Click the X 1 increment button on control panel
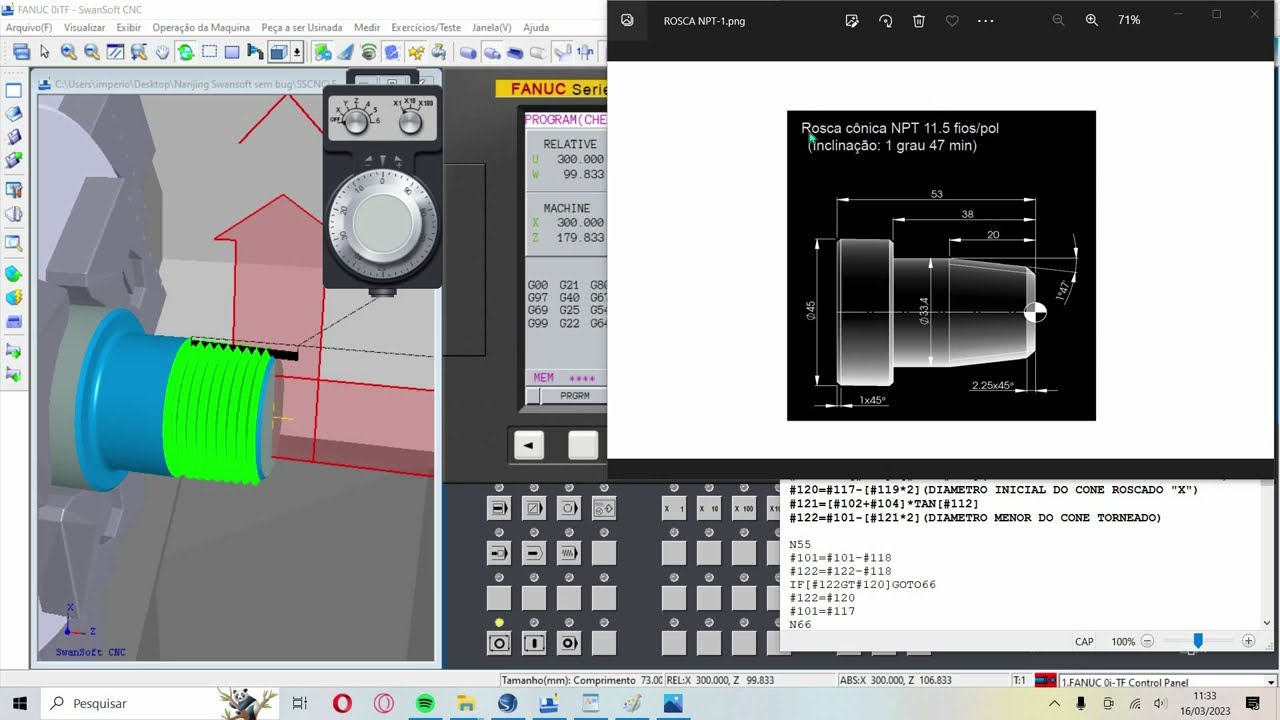This screenshot has width=1280, height=720. 674,508
